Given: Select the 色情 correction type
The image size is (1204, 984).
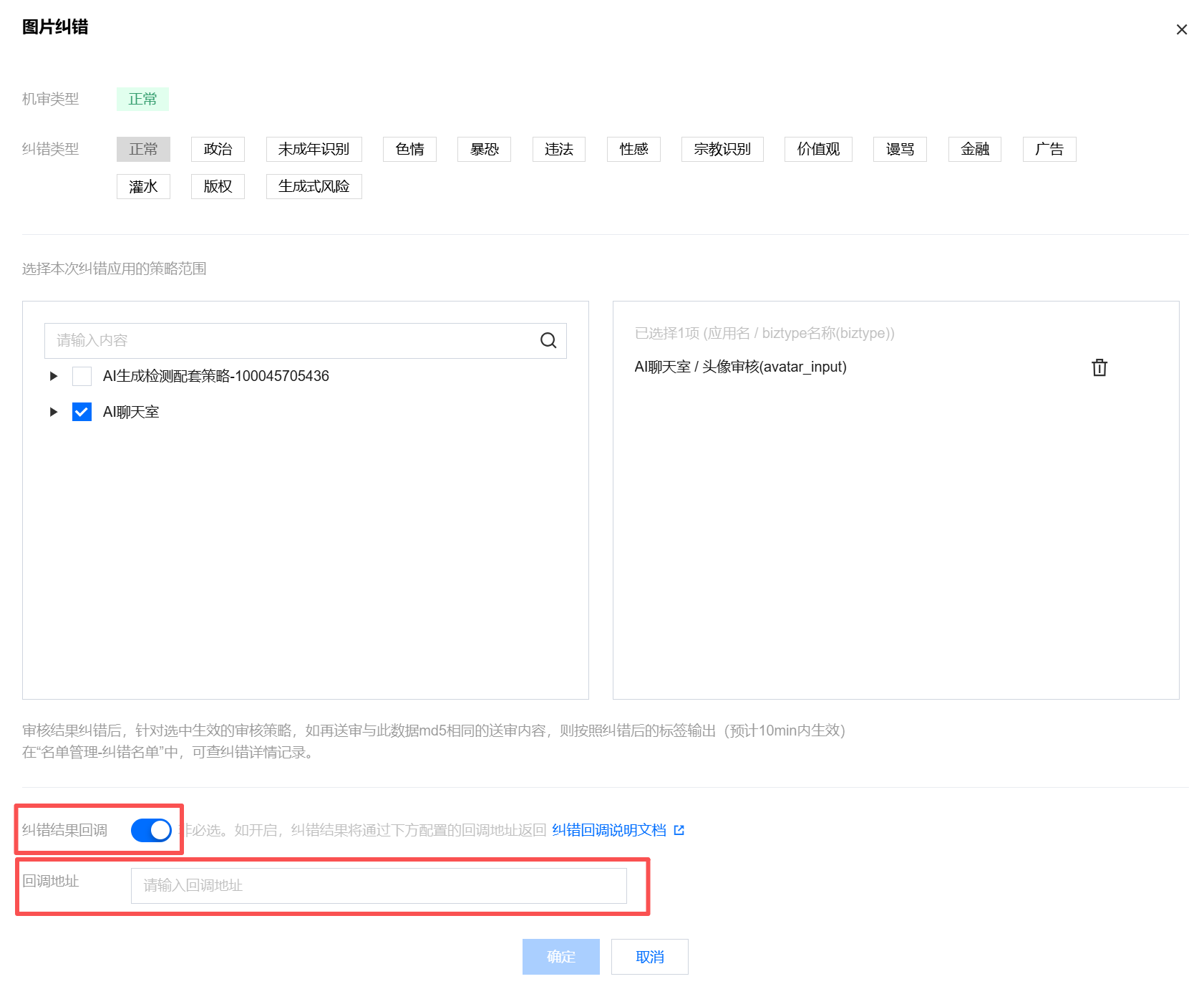Looking at the screenshot, I should click(x=409, y=149).
